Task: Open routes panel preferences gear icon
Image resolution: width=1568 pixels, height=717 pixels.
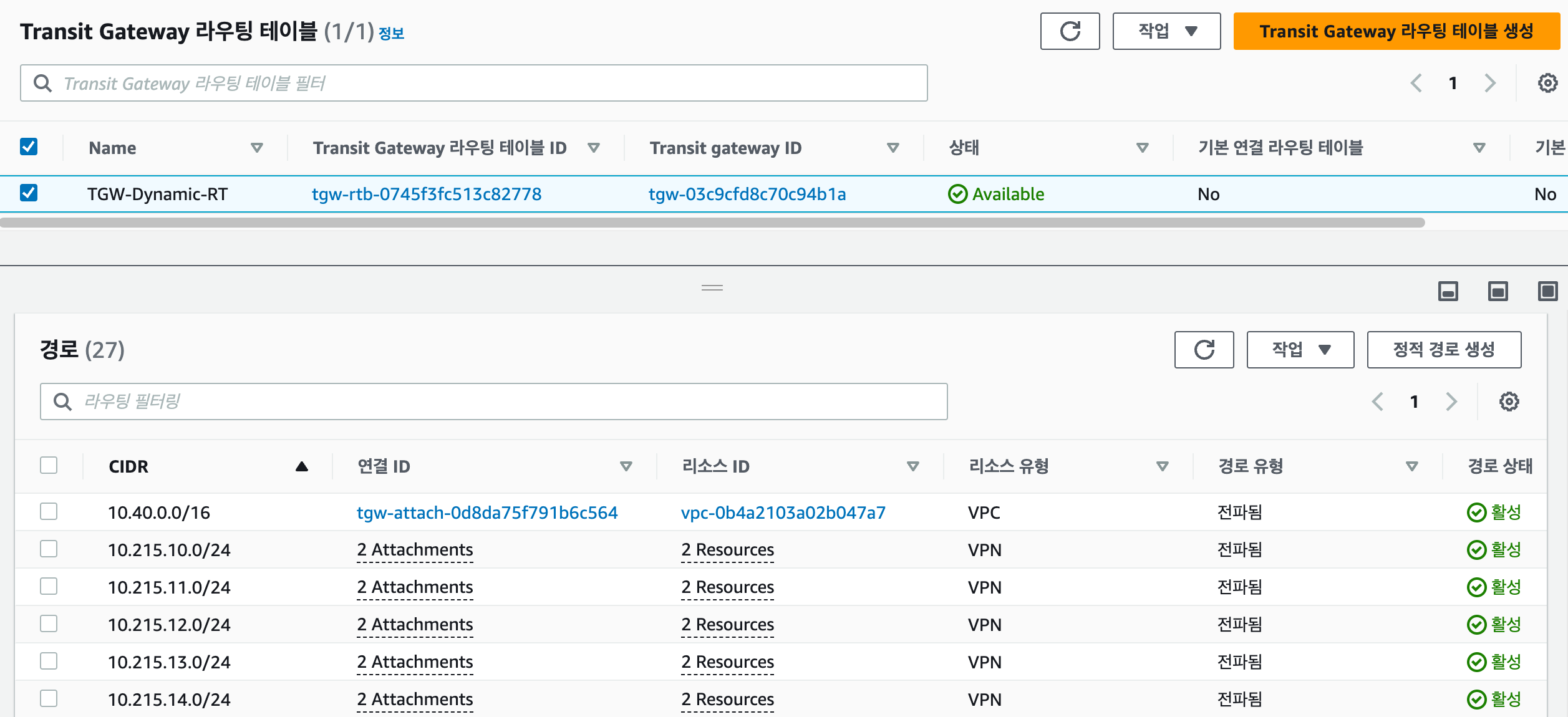Action: pos(1509,402)
